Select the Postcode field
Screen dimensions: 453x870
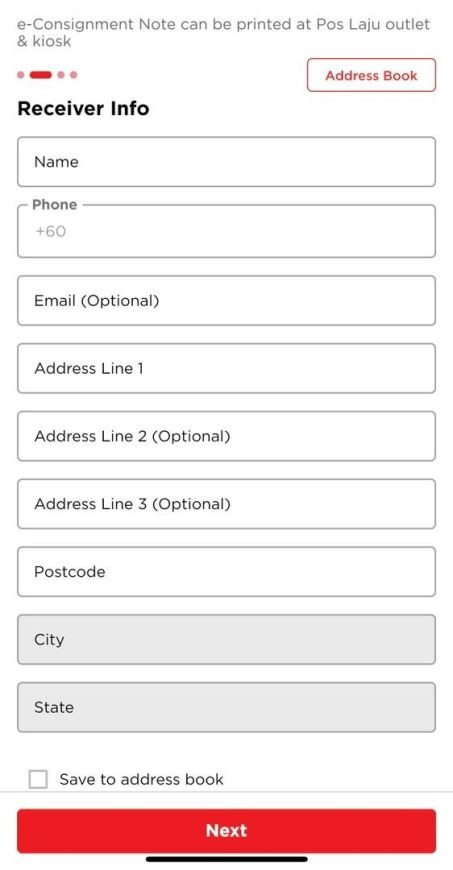(x=226, y=571)
